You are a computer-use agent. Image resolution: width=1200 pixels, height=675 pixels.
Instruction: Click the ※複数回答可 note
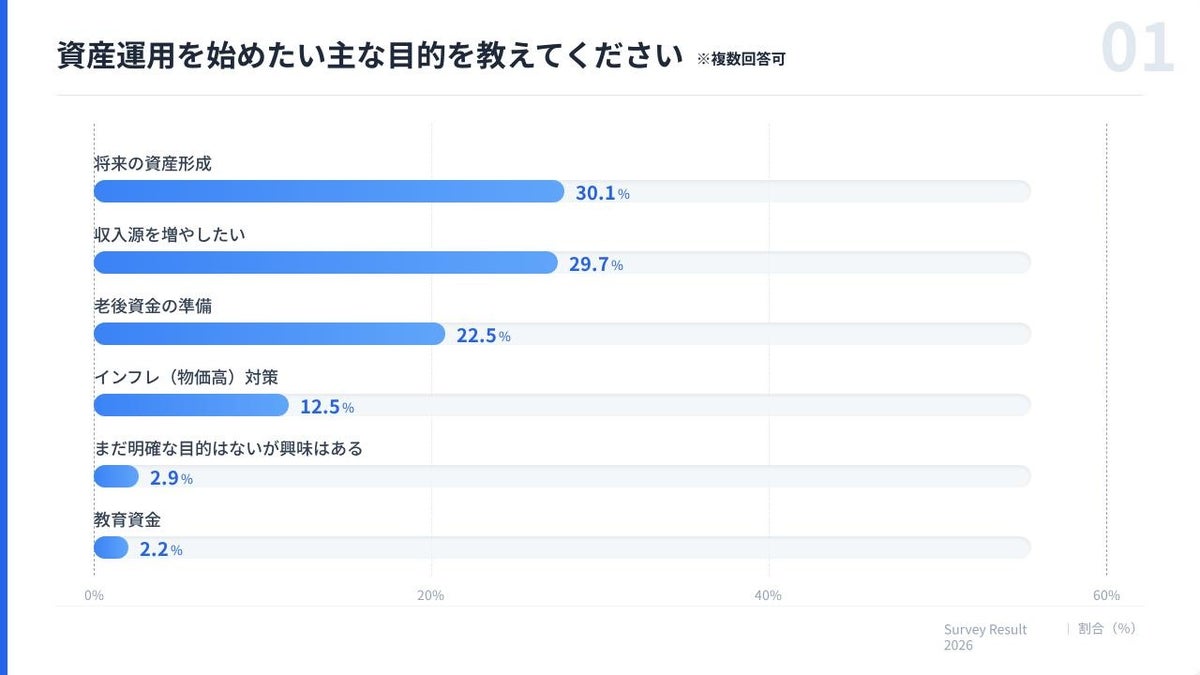(741, 59)
